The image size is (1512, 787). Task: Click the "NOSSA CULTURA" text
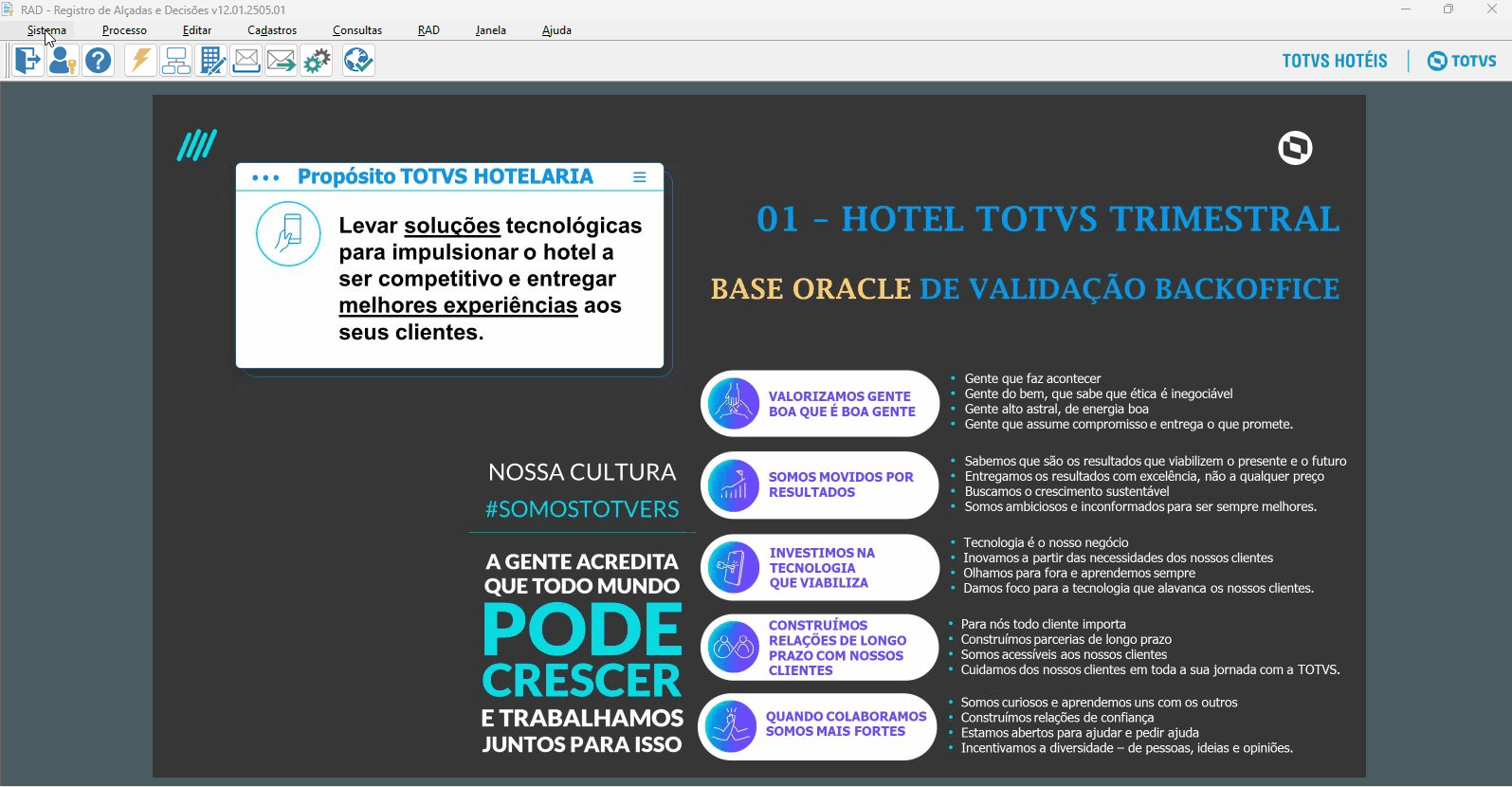[x=582, y=472]
